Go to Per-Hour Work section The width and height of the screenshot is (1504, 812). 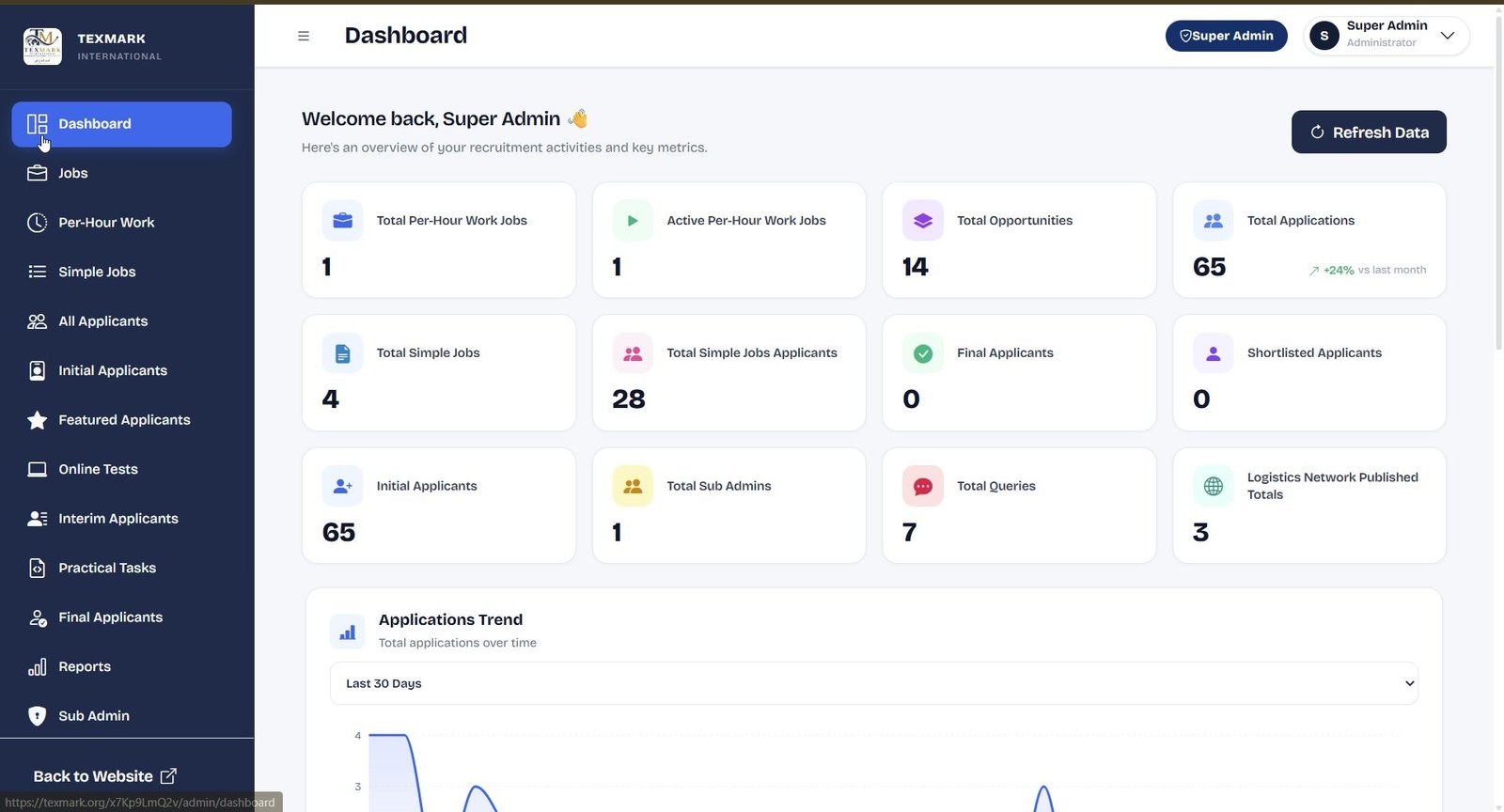(x=122, y=223)
